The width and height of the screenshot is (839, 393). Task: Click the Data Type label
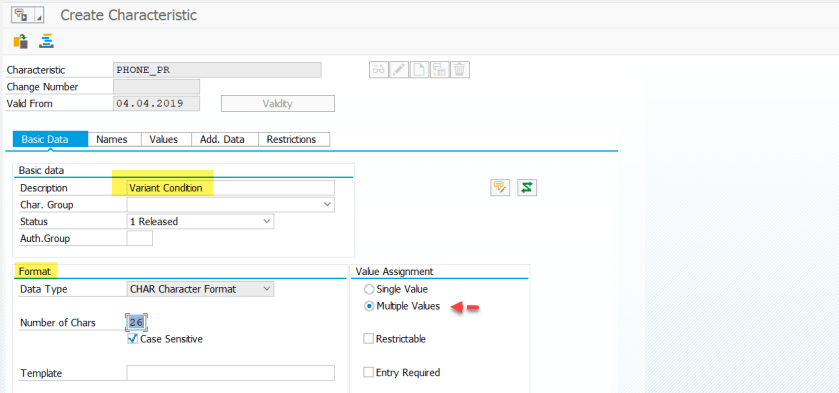(x=44, y=289)
